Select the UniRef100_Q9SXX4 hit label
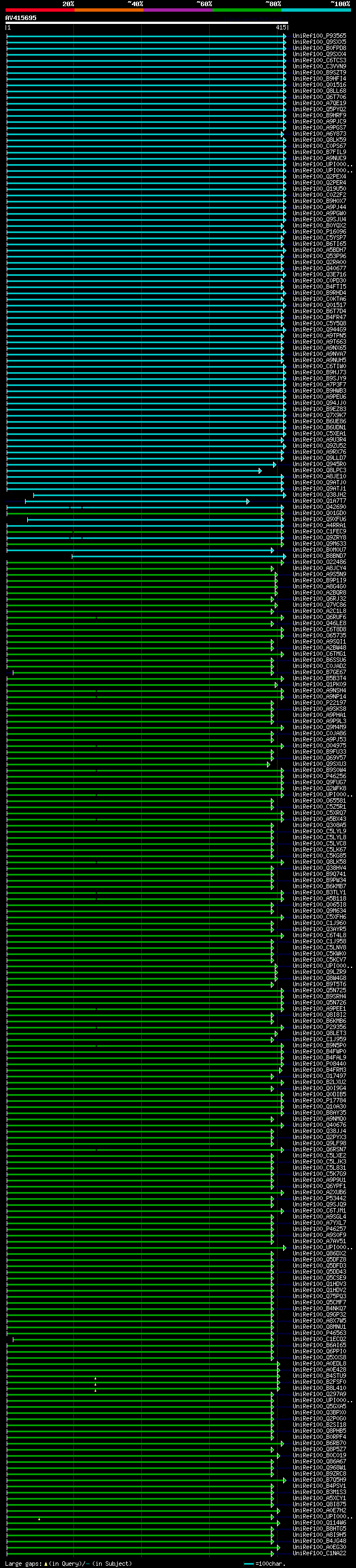The width and height of the screenshot is (356, 1568). [319, 54]
